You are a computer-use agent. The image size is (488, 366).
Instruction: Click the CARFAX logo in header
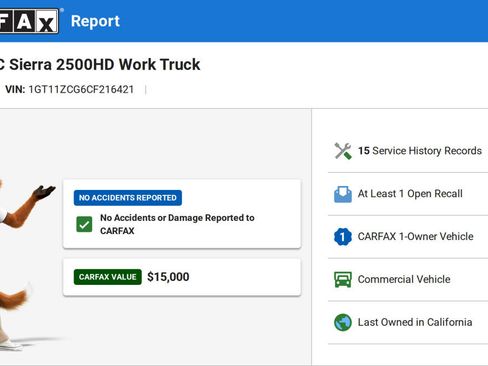(x=29, y=21)
